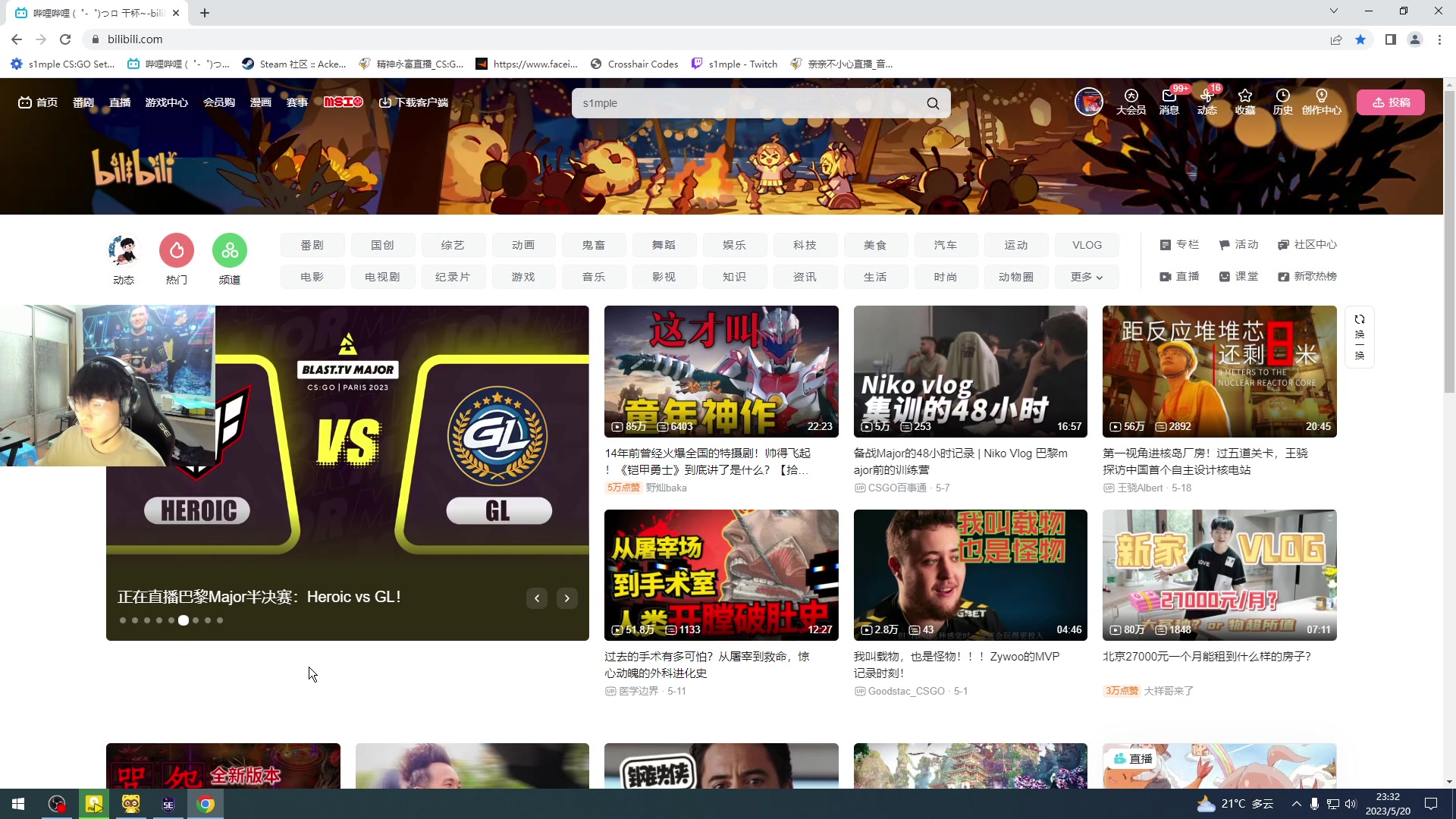Open 动态 feed icon in header

click(x=1207, y=102)
